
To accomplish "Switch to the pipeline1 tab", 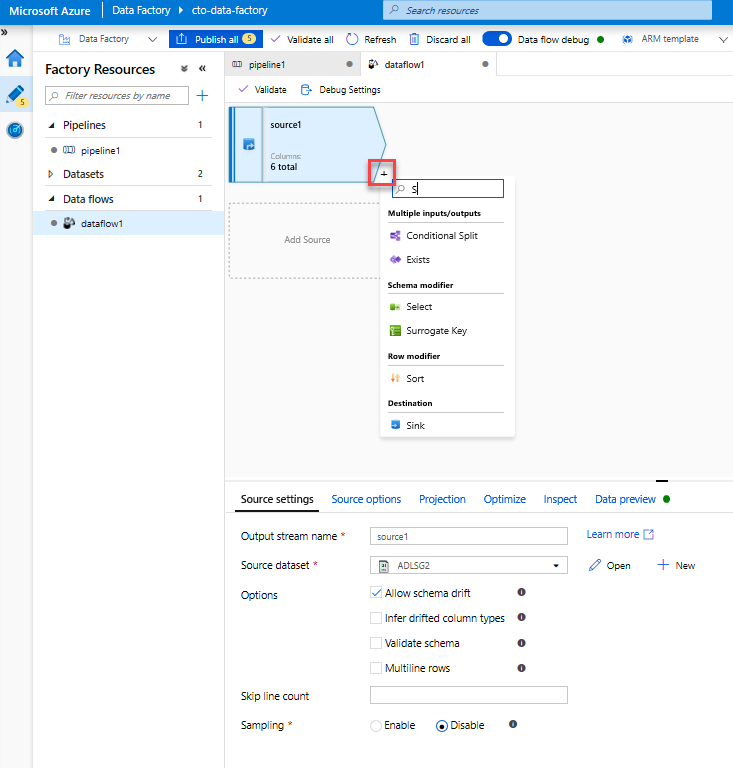I will point(292,64).
